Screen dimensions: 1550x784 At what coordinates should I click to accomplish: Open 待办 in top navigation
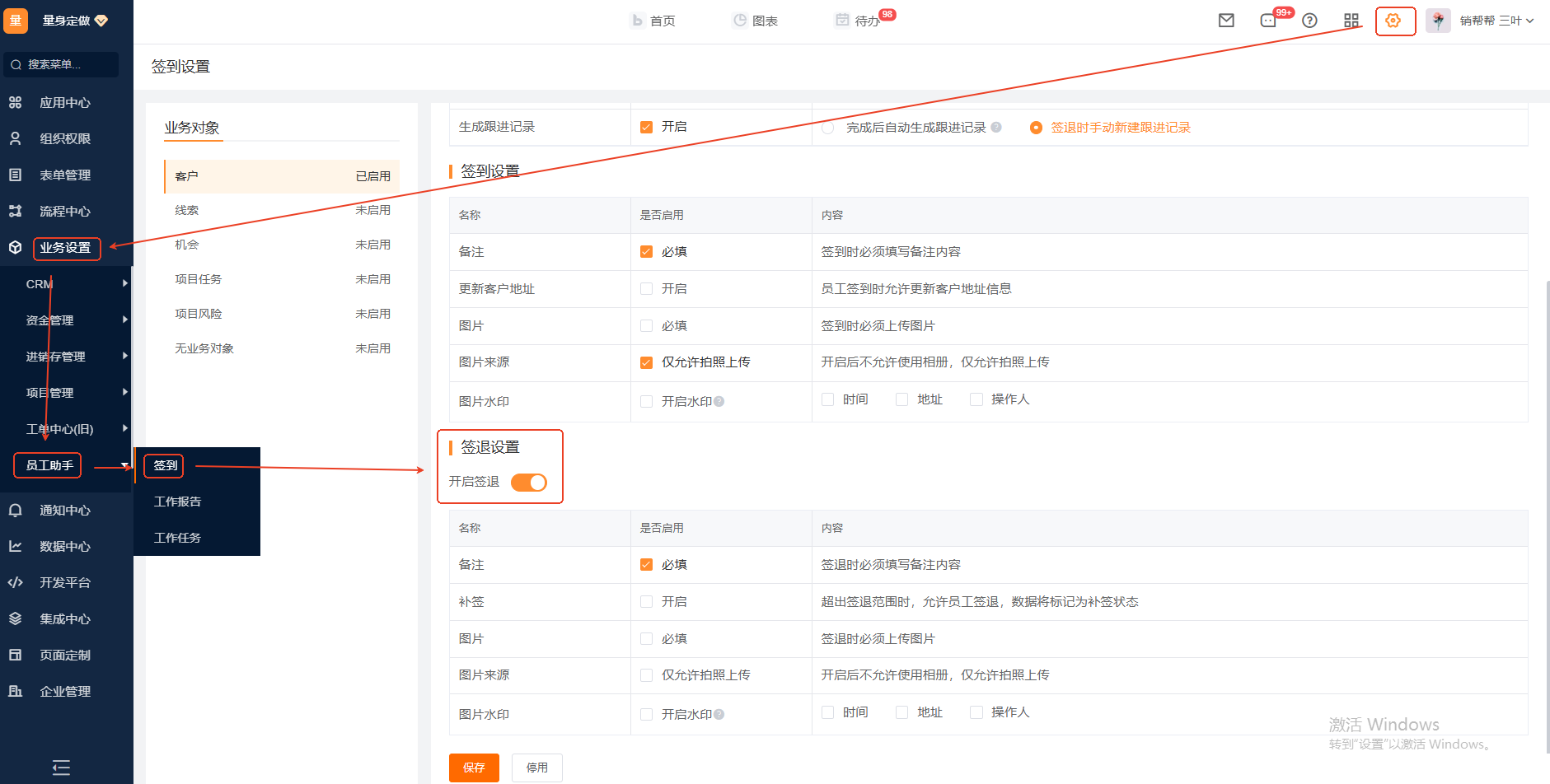tap(858, 21)
